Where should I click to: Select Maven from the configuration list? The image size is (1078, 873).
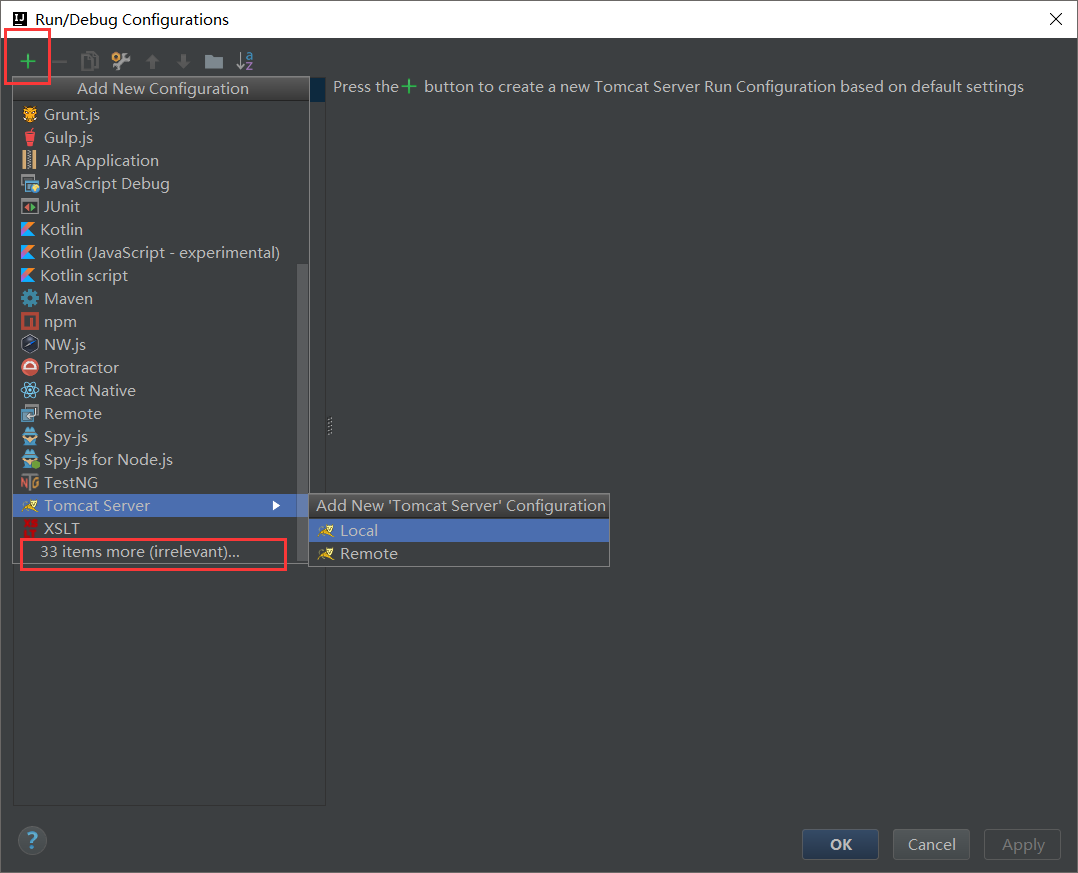tap(68, 299)
